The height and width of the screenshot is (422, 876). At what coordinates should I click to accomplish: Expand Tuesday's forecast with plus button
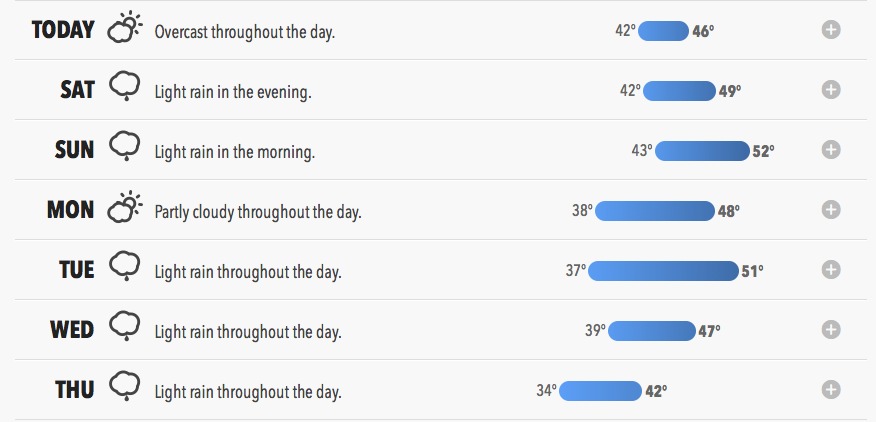pyautogui.click(x=830, y=270)
